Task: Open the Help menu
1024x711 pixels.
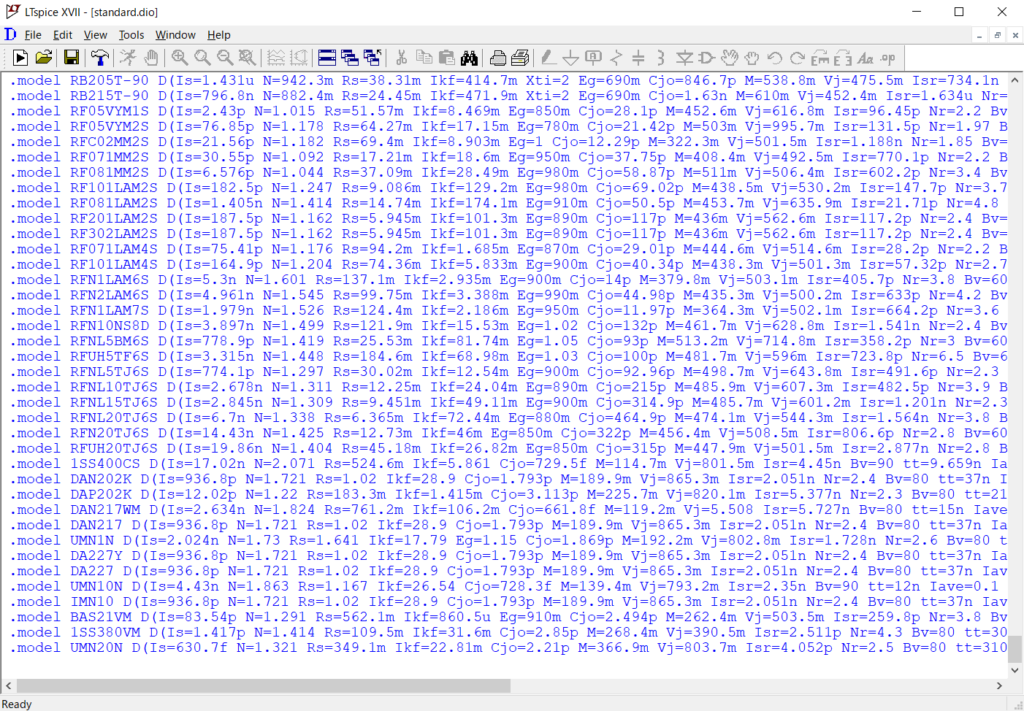Action: click(x=218, y=35)
